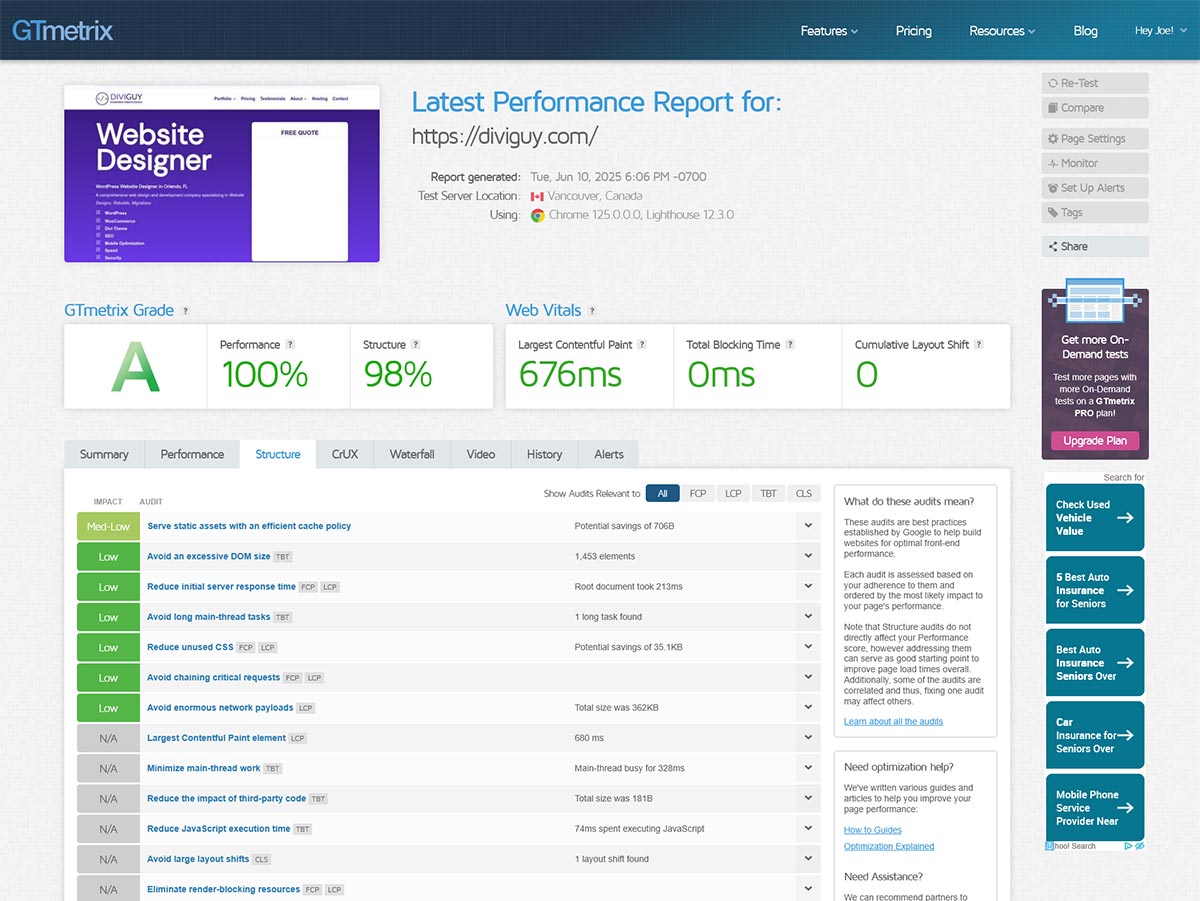This screenshot has width=1200, height=901.
Task: Open help icon beside GTmetrix Grade heading
Action: (x=186, y=311)
